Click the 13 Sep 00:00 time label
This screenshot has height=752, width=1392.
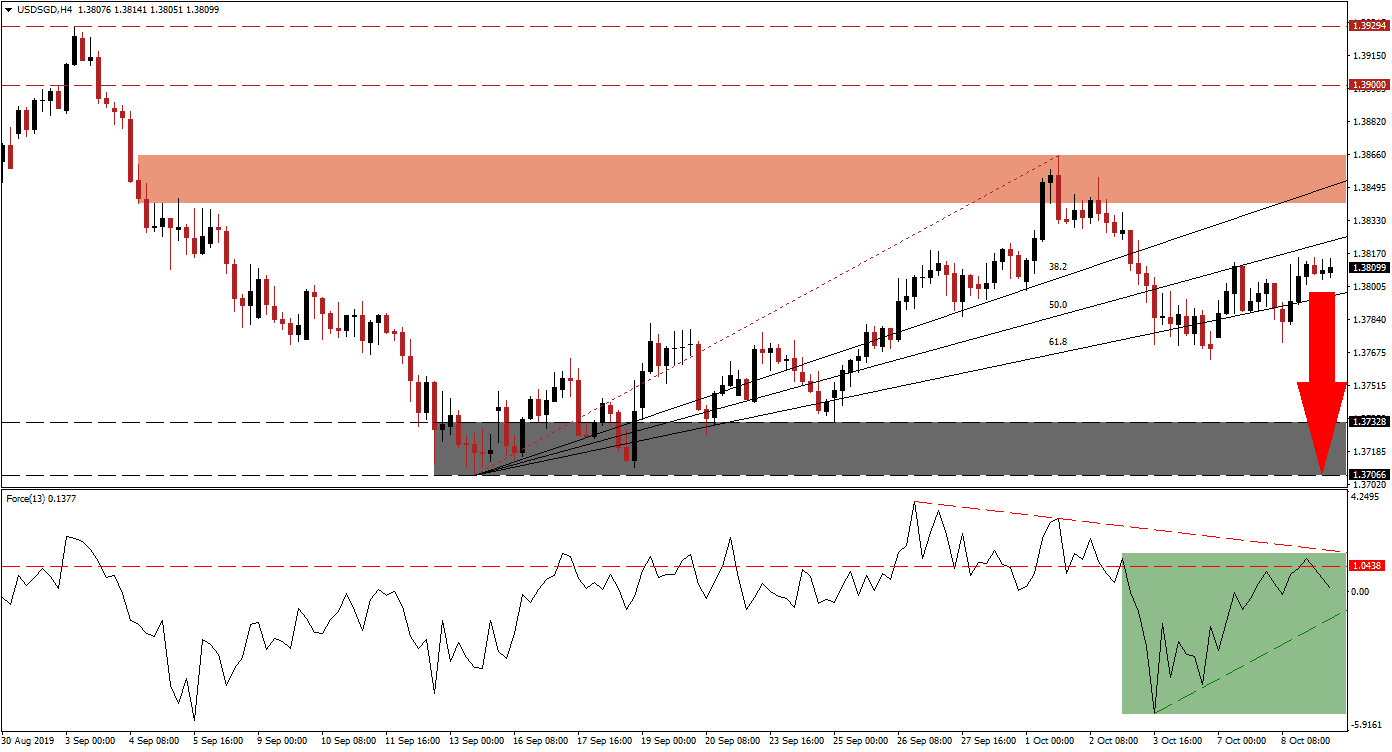tap(475, 743)
